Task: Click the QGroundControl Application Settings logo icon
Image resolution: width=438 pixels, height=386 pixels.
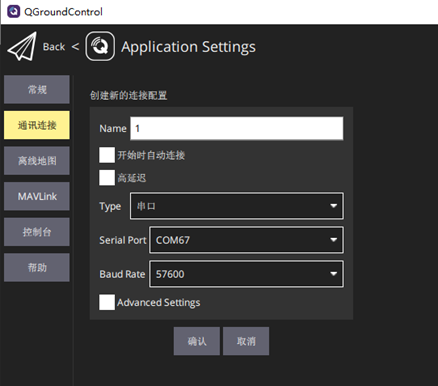Action: point(100,46)
